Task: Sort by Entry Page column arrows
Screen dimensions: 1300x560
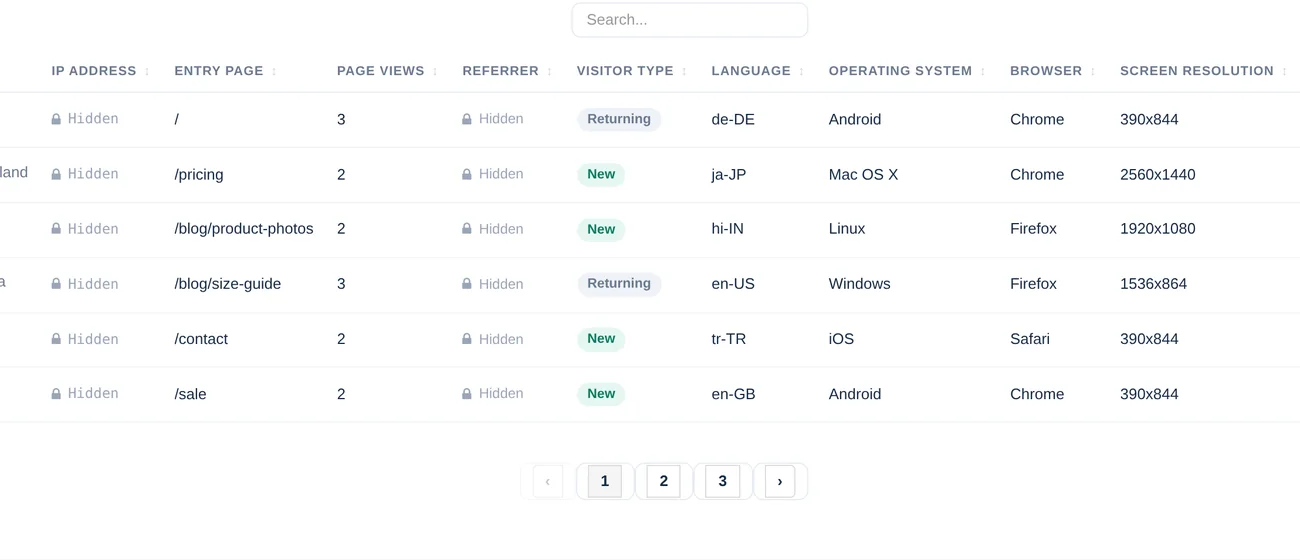Action: coord(274,72)
